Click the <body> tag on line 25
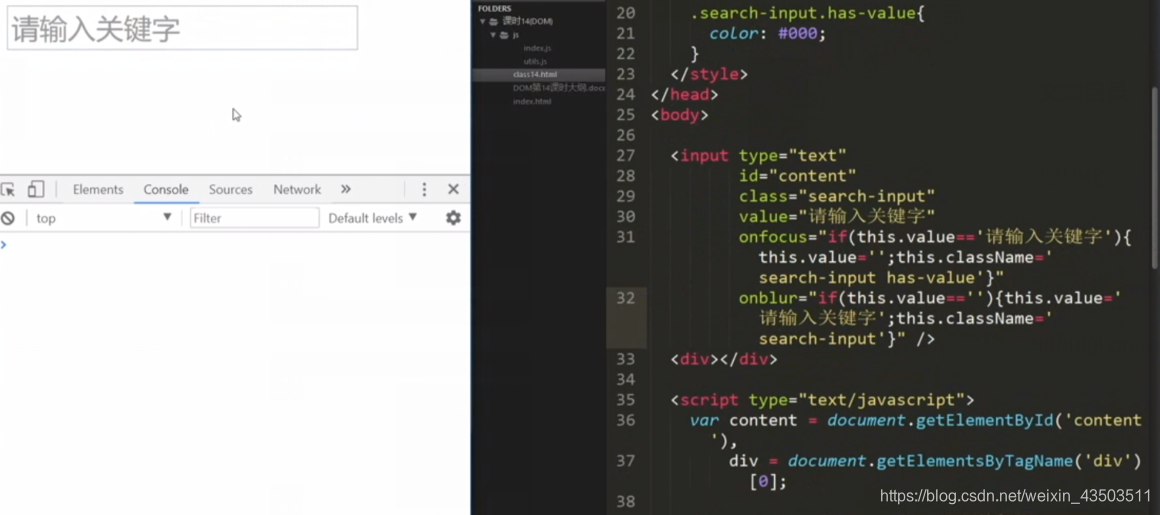The height and width of the screenshot is (515, 1160). [679, 115]
